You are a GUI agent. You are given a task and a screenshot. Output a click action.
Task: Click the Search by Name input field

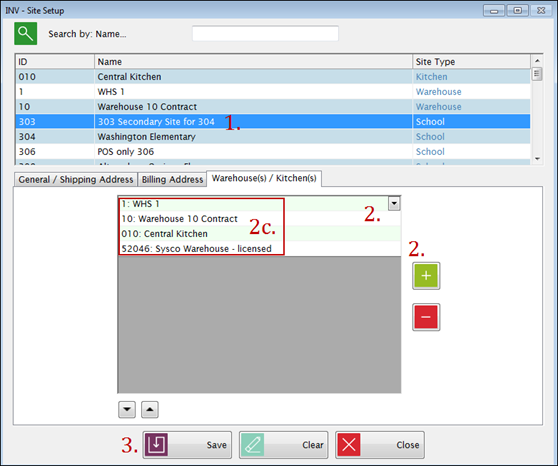(265, 33)
